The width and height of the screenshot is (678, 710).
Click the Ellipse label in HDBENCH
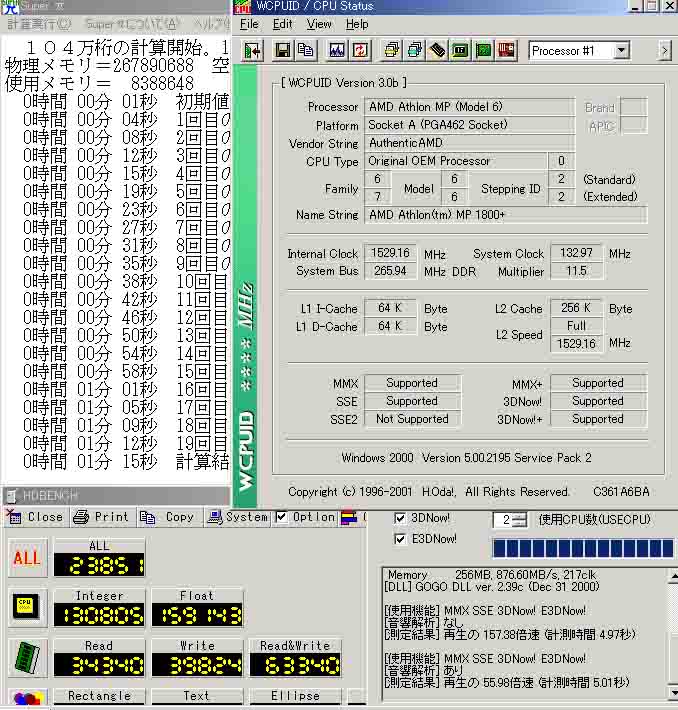click(295, 696)
